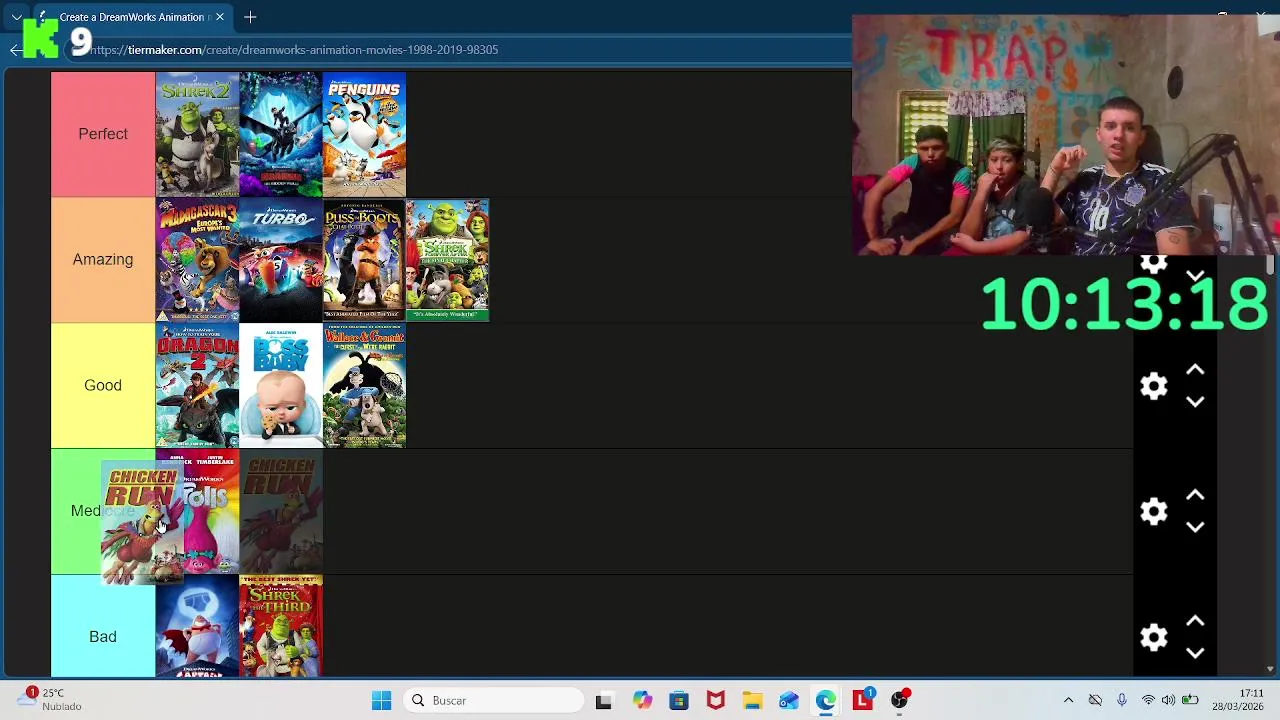Close the Create a DreamWorks Animation tab
The image size is (1280, 720).
coord(220,17)
